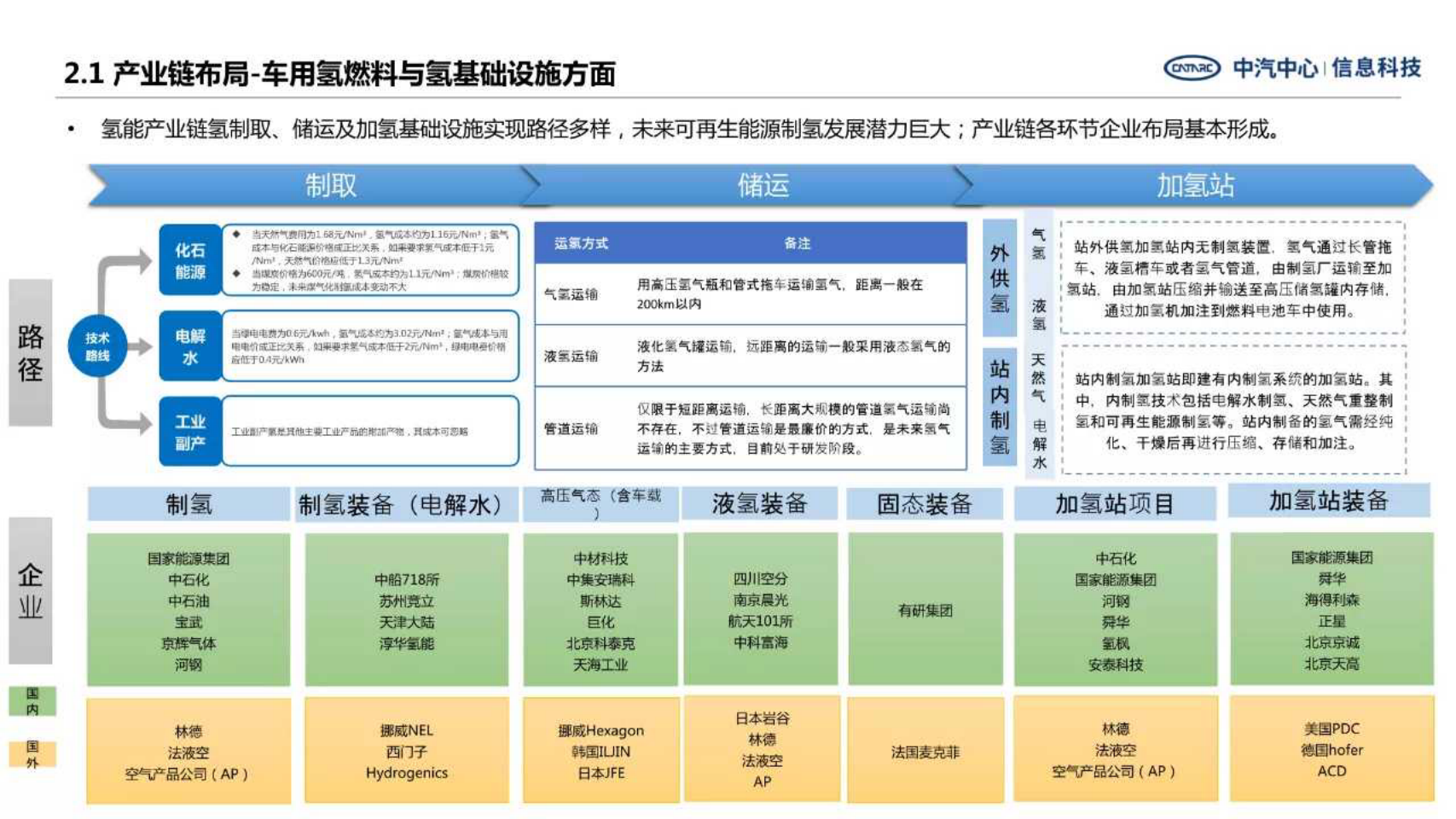Viewport: 1456px width, 819px height.
Task: Select the 路径 gray side label
Action: pos(31,352)
